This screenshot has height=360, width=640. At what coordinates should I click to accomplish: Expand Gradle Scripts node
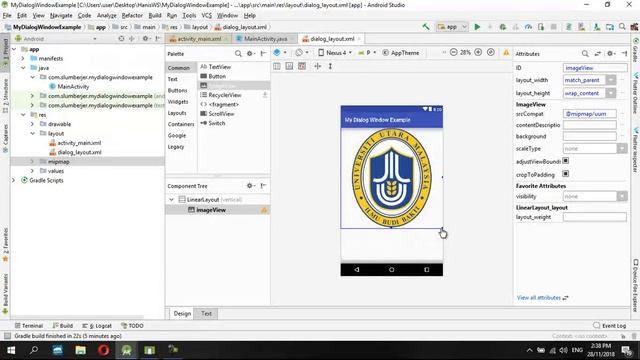13,180
